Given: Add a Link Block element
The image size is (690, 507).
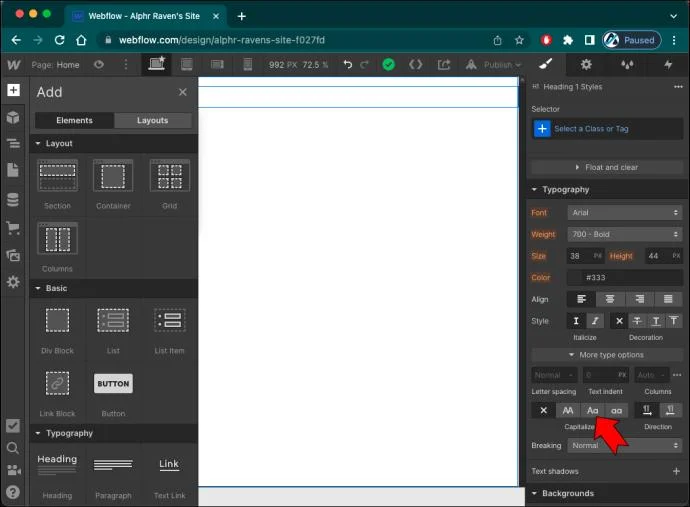Looking at the screenshot, I should click(57, 393).
